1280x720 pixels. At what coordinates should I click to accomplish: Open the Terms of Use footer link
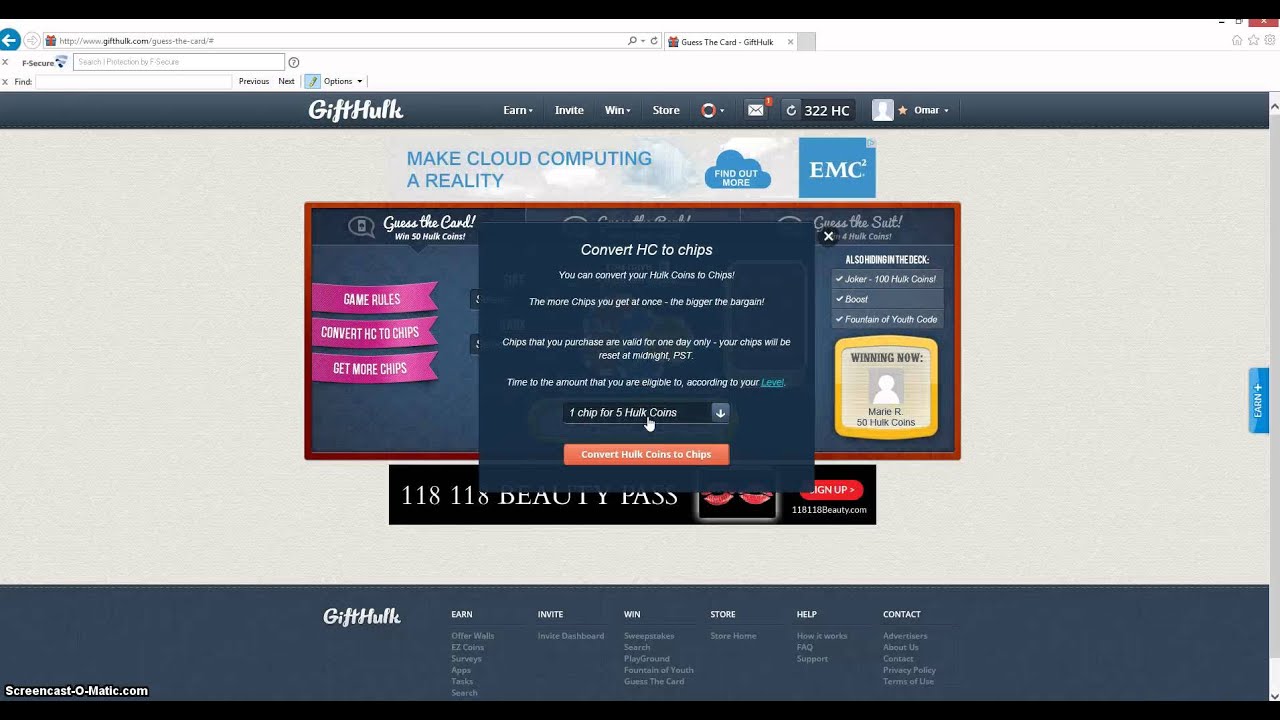coord(908,682)
